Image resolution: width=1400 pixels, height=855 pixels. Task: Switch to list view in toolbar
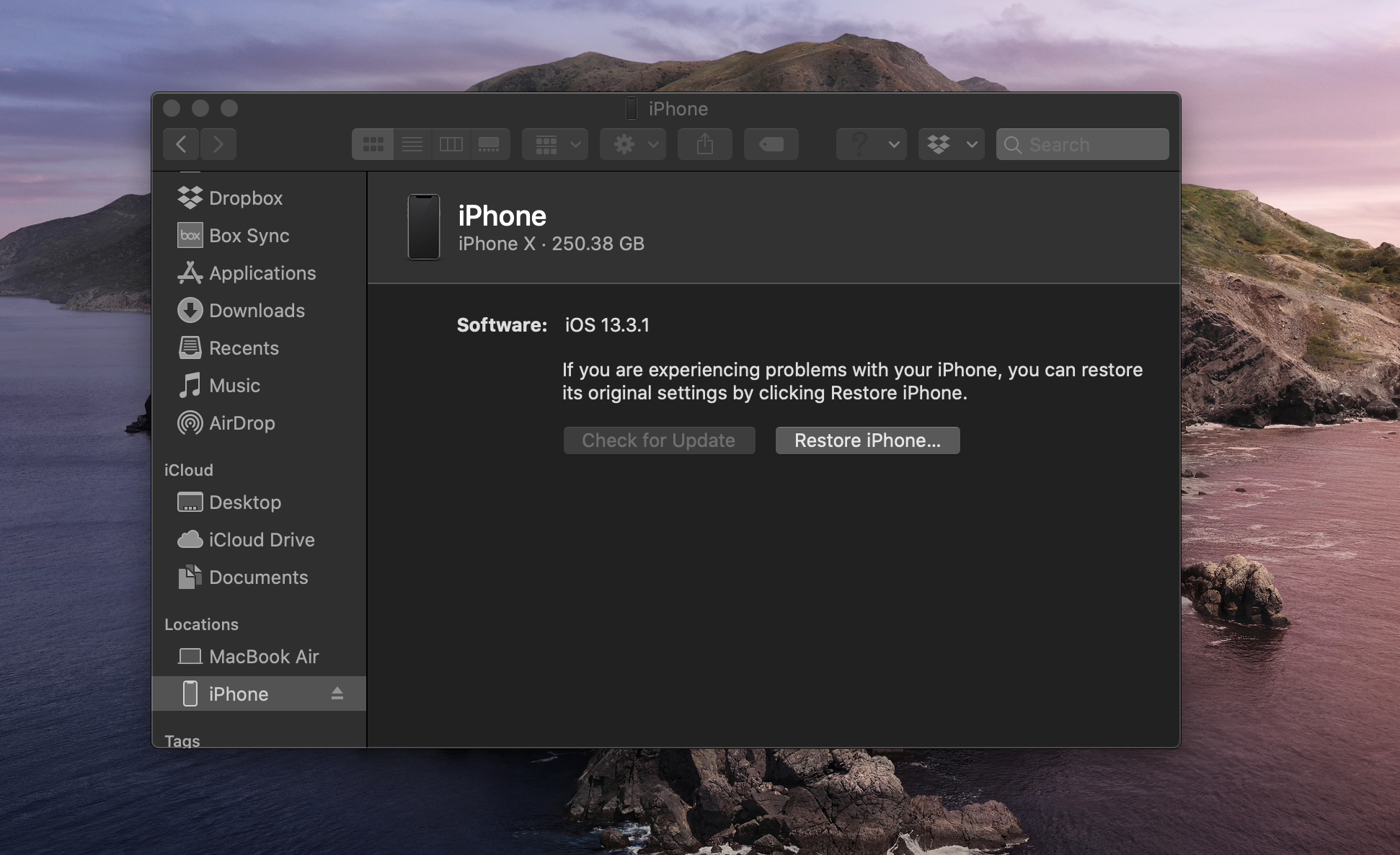click(412, 145)
